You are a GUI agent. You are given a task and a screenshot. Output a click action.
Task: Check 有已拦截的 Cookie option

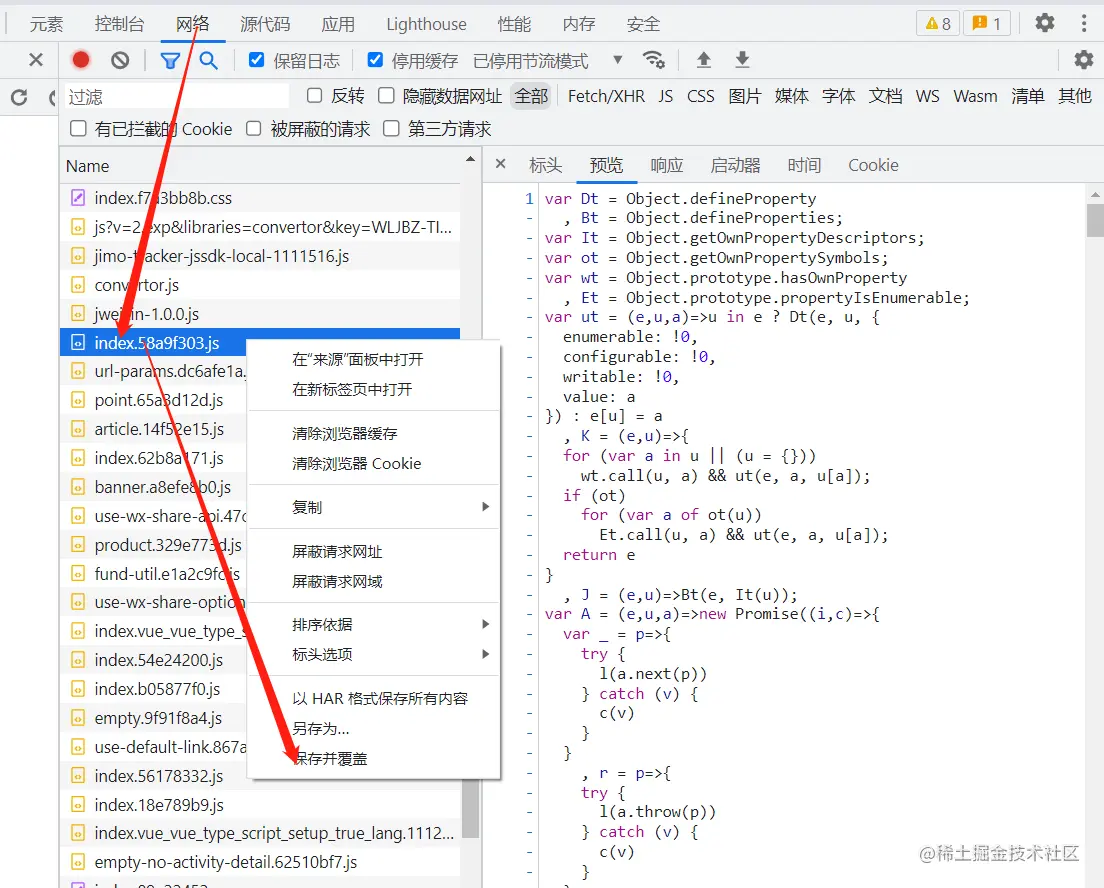[78, 128]
